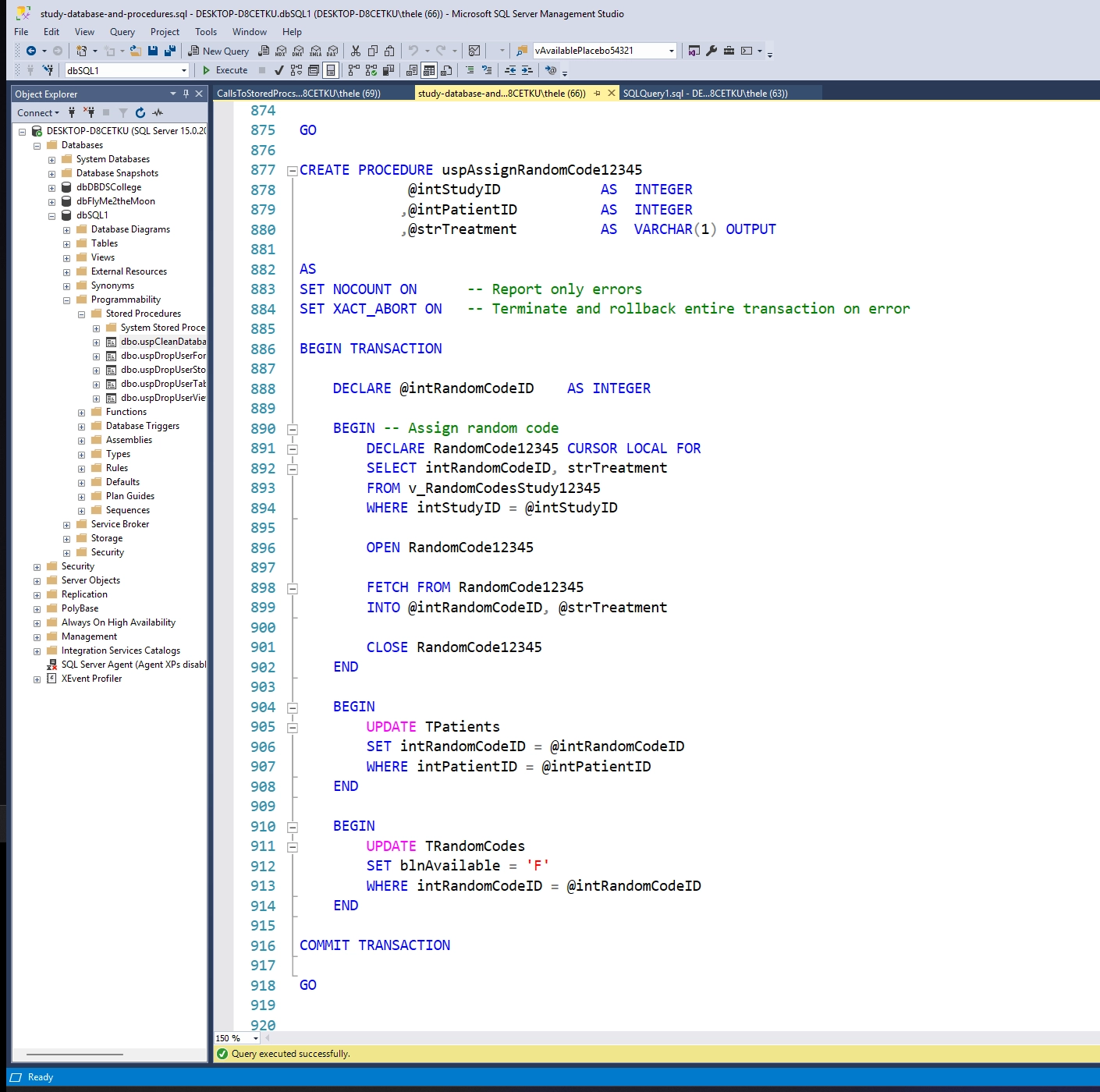Click the Execute query button
Screen dimensions: 1100x1092
click(225, 70)
